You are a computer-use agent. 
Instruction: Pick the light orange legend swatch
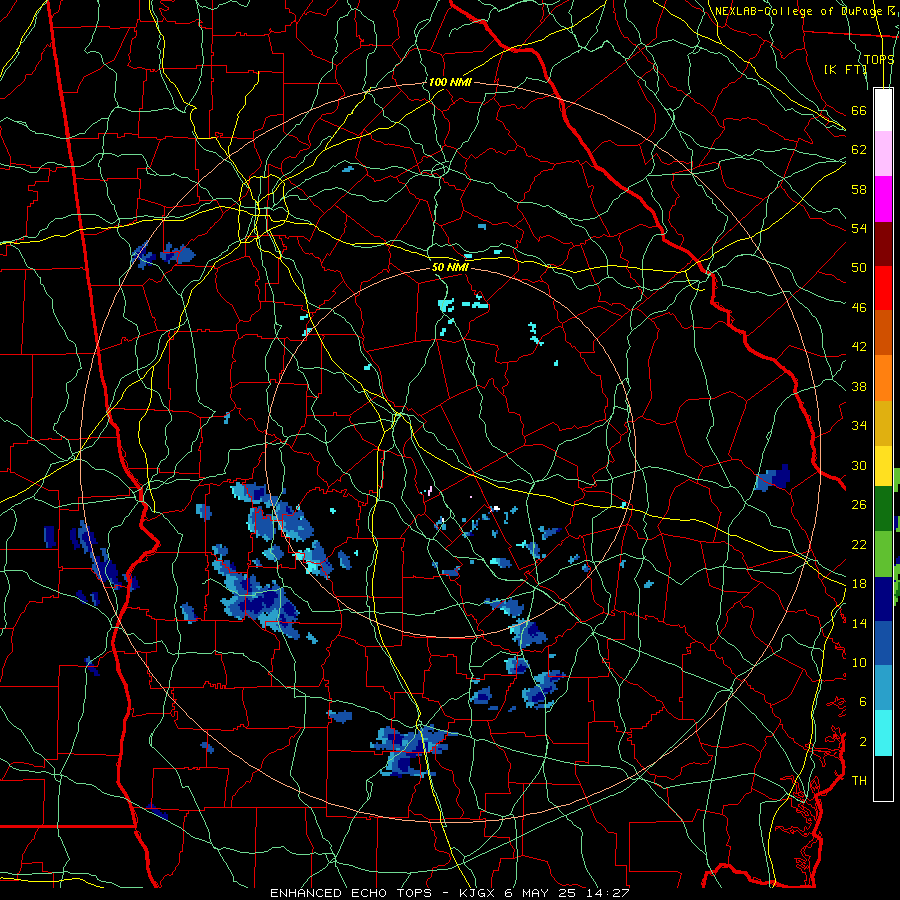click(x=883, y=378)
